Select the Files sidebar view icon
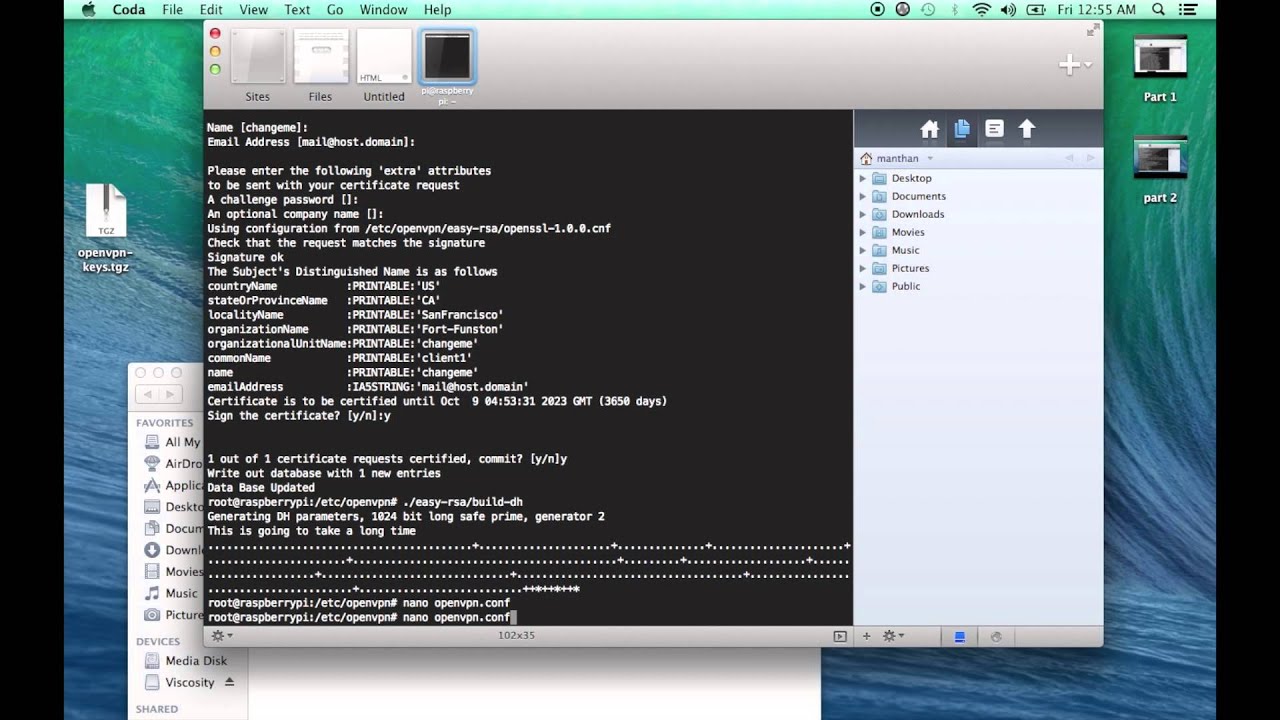The image size is (1280, 720). 962,129
